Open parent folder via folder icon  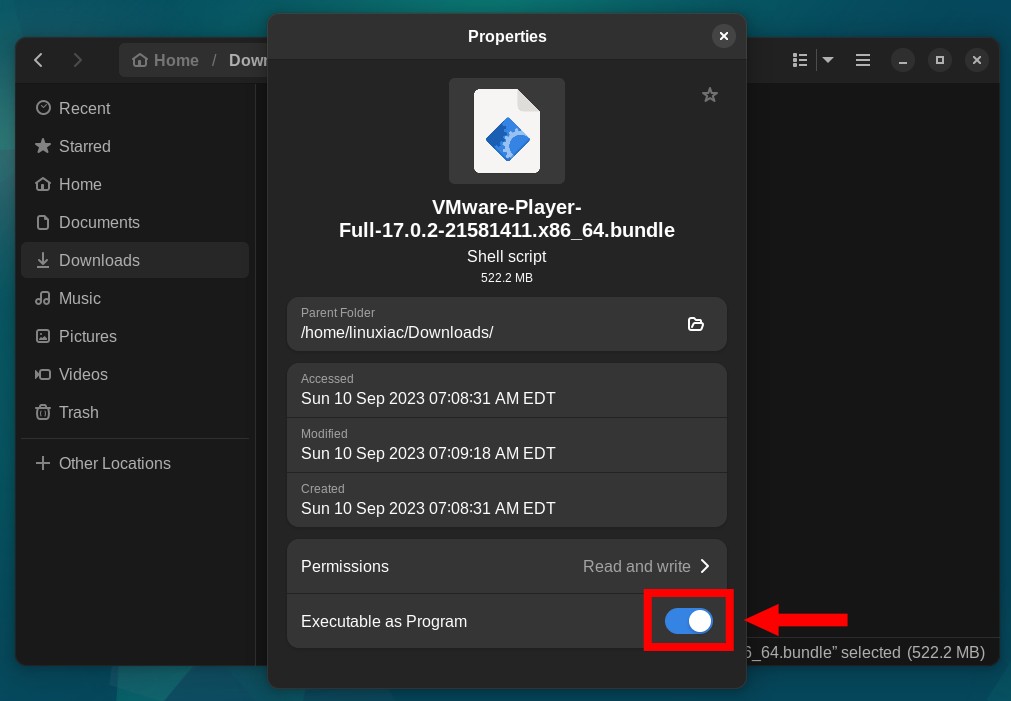[x=695, y=324]
